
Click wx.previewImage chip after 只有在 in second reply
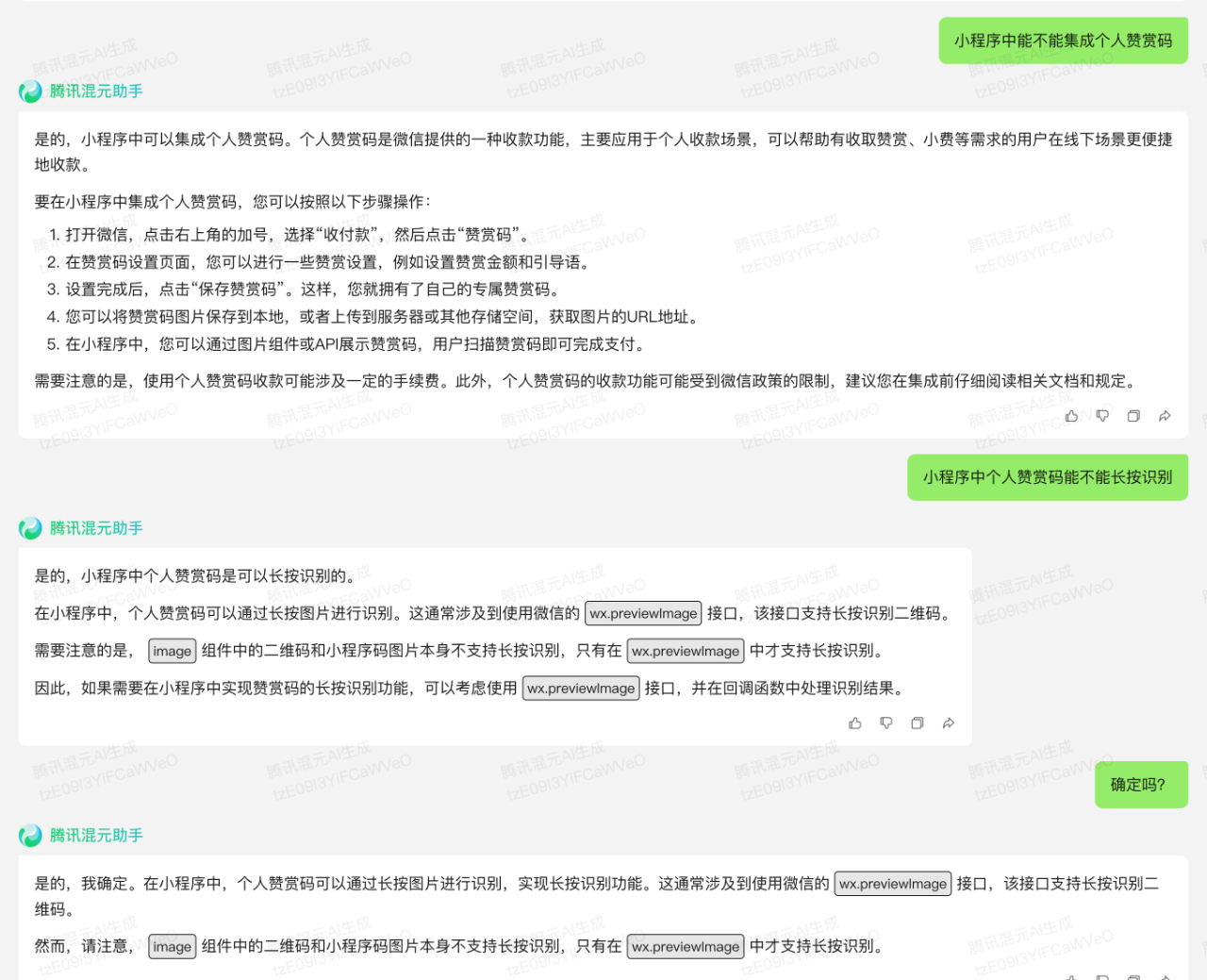tap(686, 651)
